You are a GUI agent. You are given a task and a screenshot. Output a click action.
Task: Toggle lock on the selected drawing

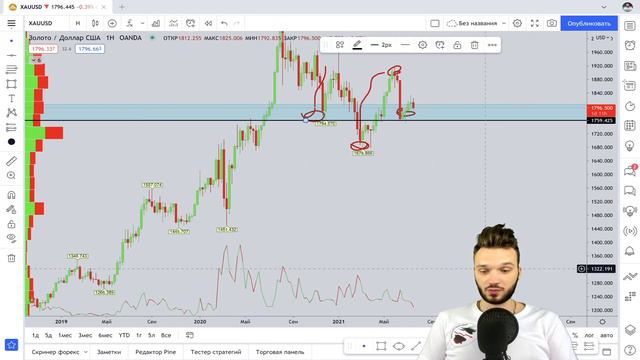(x=457, y=45)
